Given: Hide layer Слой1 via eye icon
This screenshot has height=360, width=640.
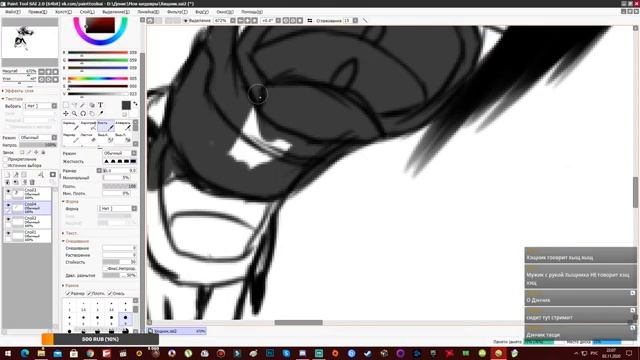Looking at the screenshot, I should [8, 233].
